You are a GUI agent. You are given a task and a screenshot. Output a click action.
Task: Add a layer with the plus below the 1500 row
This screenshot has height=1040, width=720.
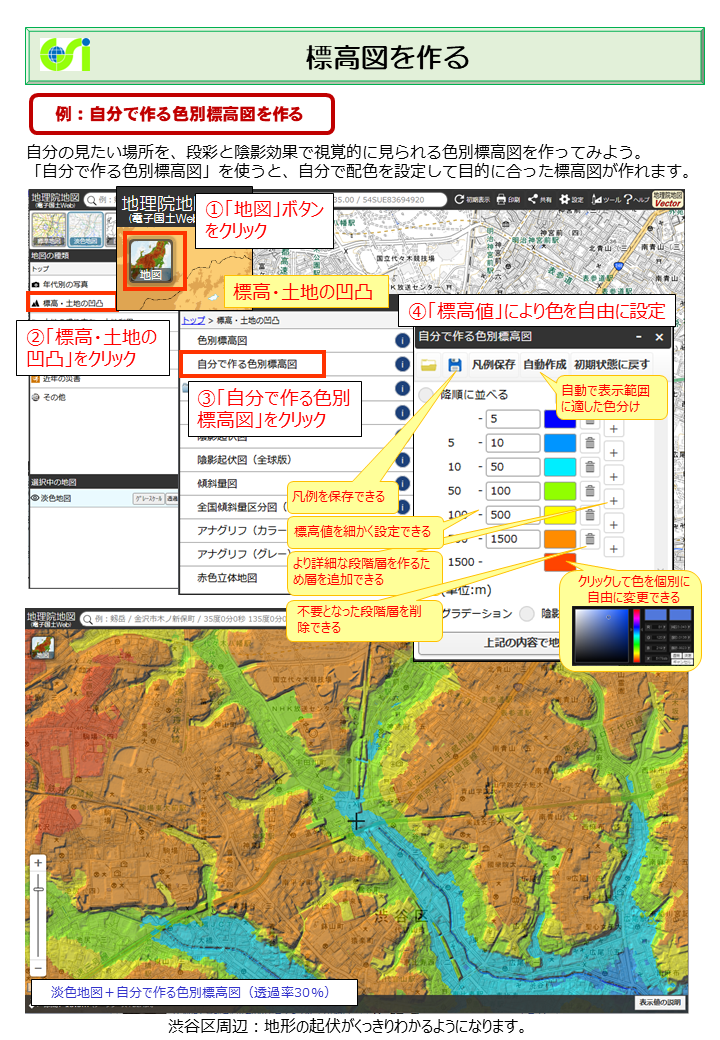click(614, 549)
